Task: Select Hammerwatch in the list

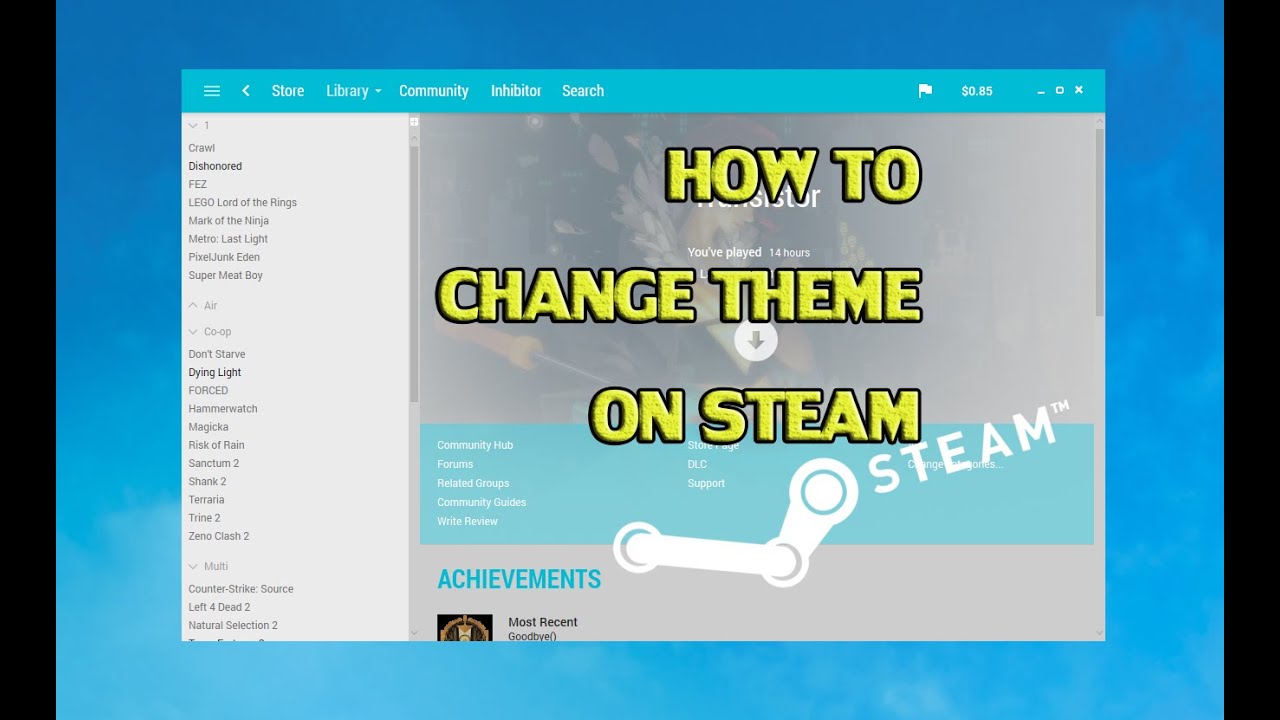Action: [223, 409]
